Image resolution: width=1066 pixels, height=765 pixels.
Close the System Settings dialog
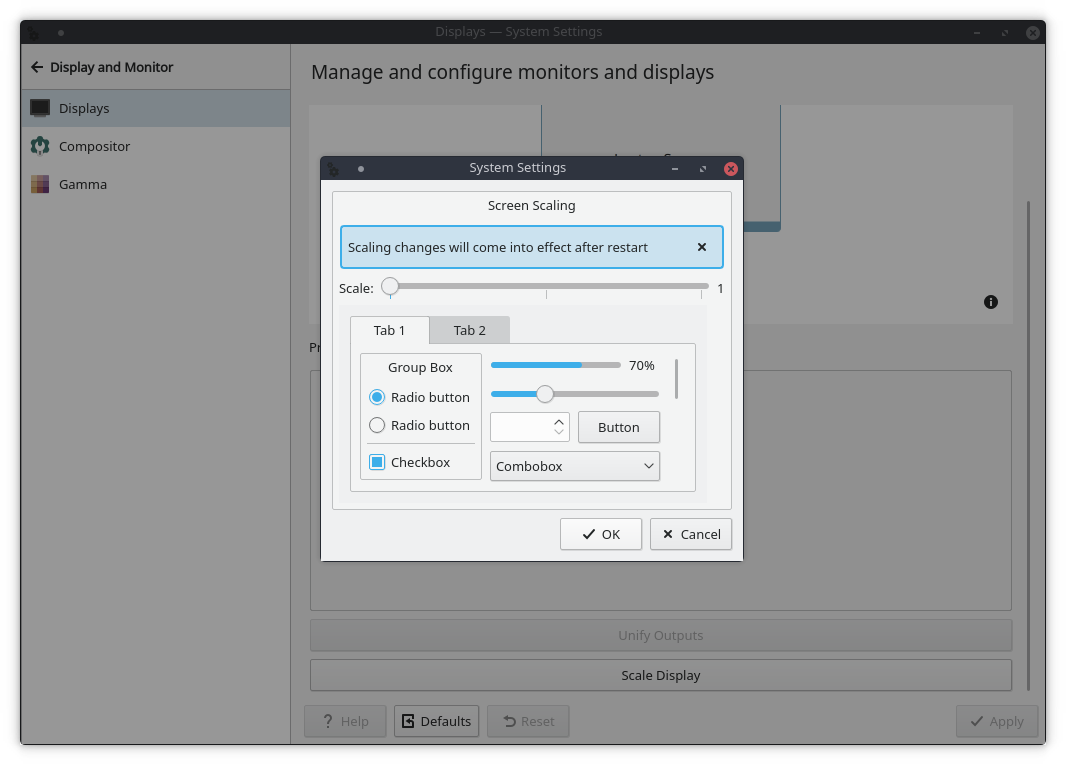731,169
